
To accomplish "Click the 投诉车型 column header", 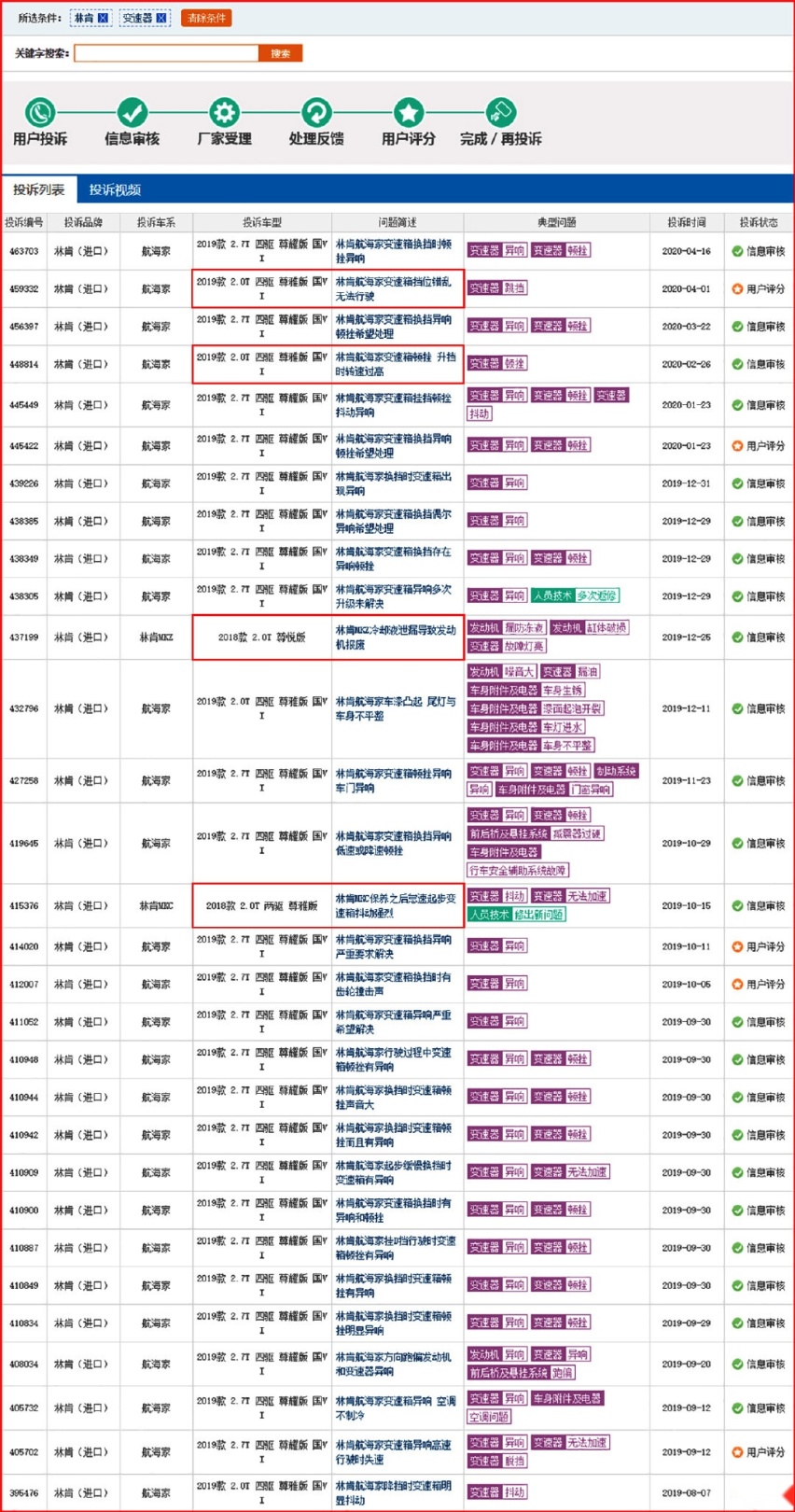I will pos(262,222).
